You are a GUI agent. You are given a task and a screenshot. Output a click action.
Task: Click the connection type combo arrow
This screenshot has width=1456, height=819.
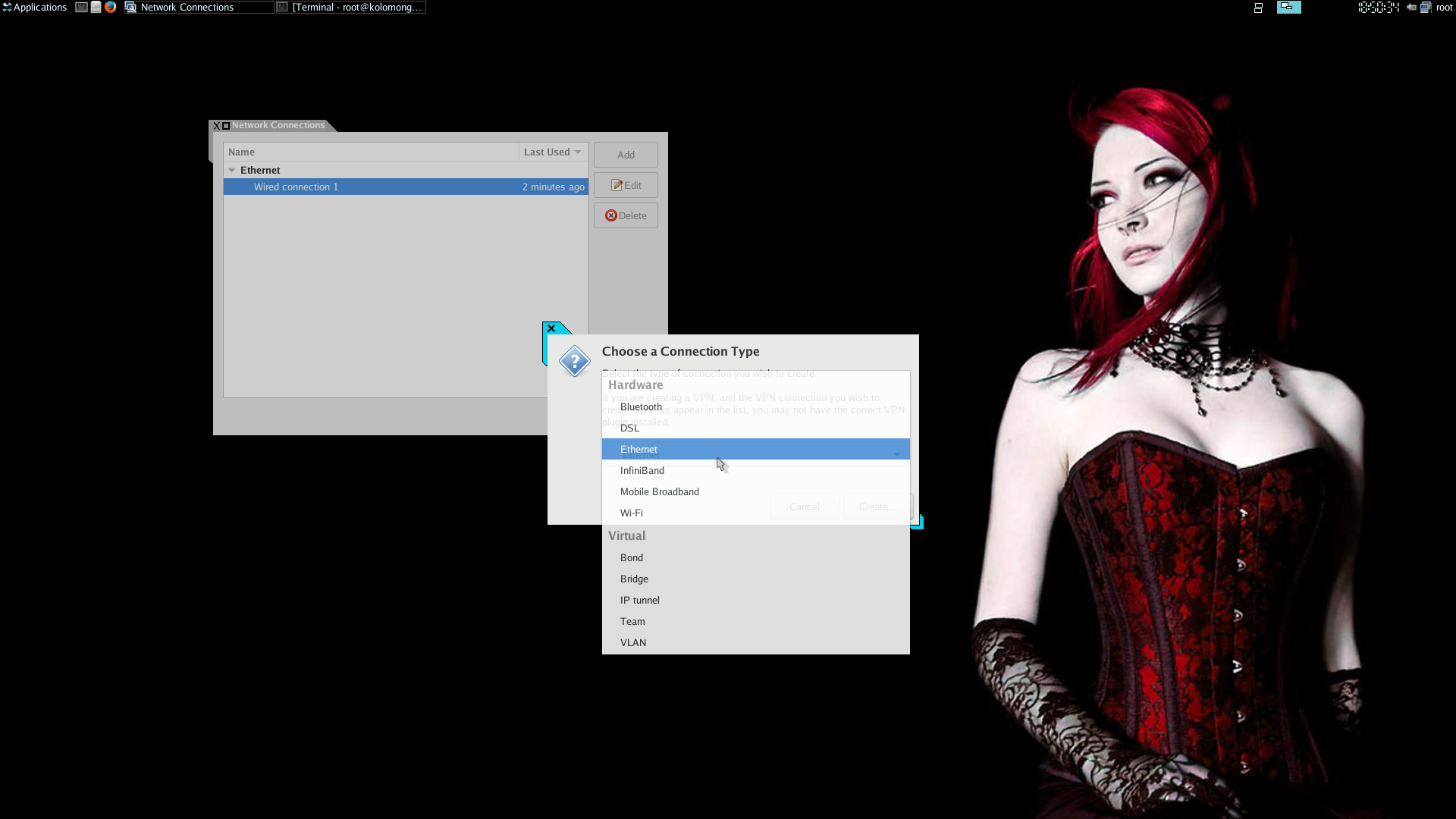tap(897, 454)
